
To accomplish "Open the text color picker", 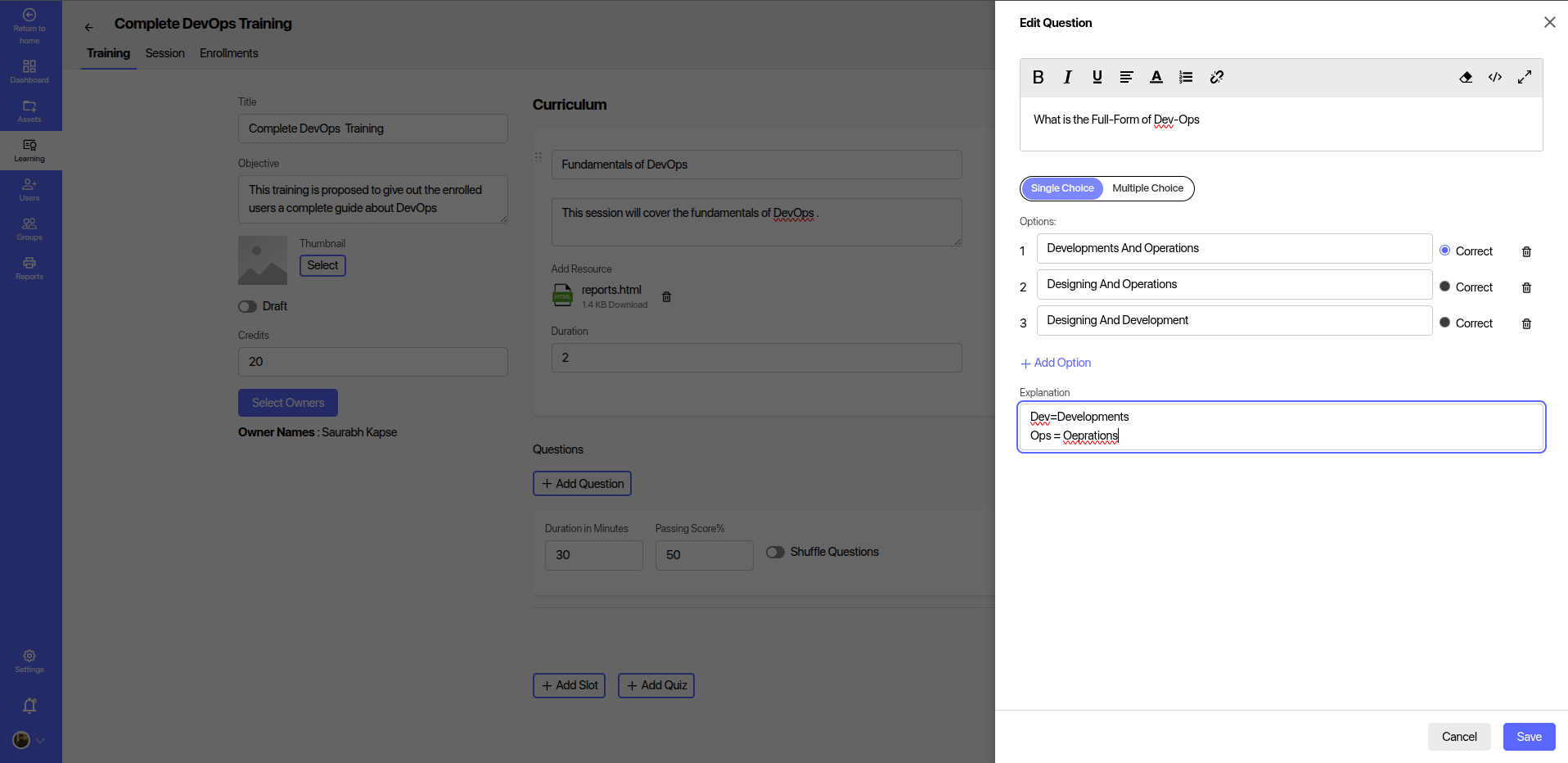I will tap(1156, 77).
